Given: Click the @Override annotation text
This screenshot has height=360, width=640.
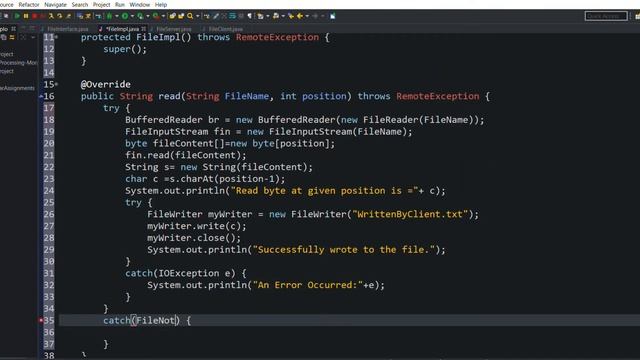Looking at the screenshot, I should [x=106, y=84].
